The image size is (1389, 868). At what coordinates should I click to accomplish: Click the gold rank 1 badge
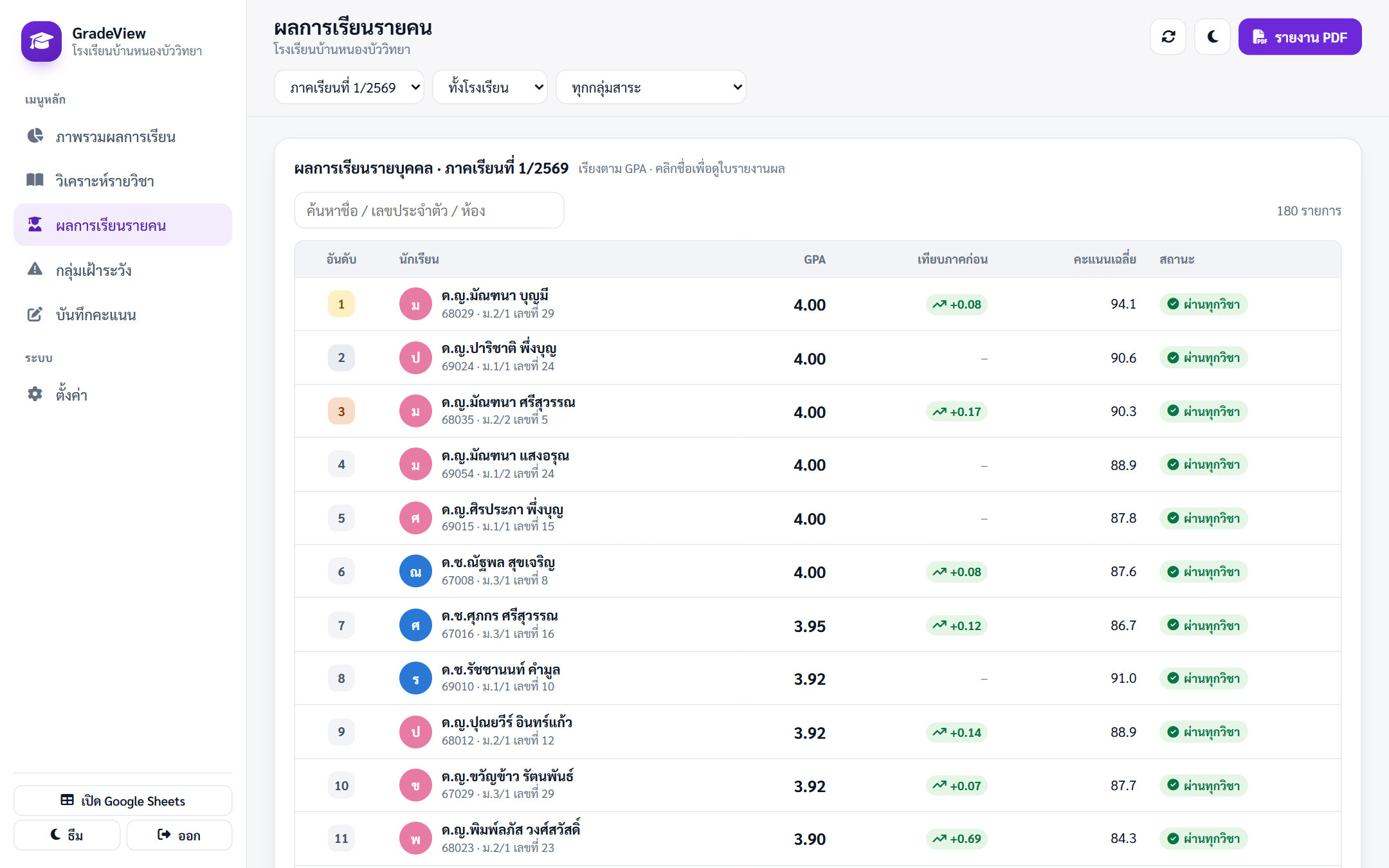pos(341,304)
